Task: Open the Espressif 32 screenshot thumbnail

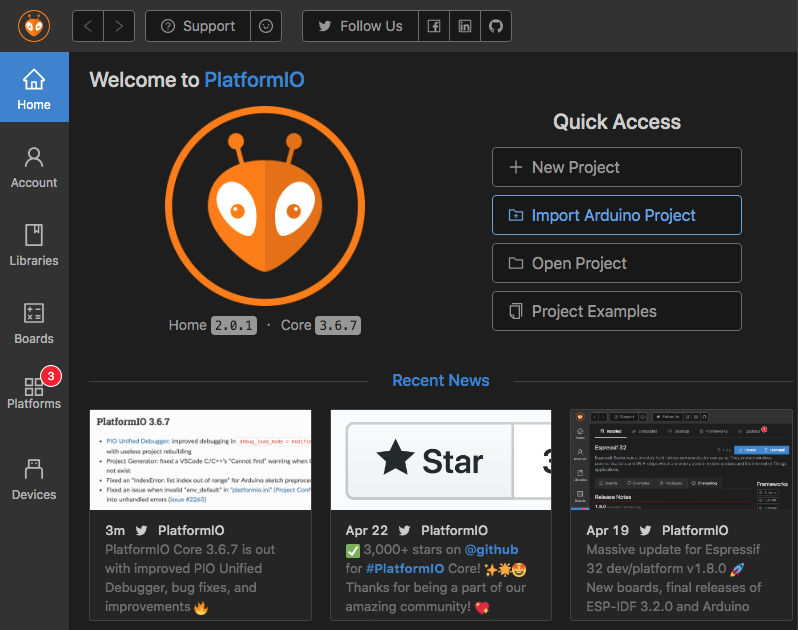Action: point(681,460)
